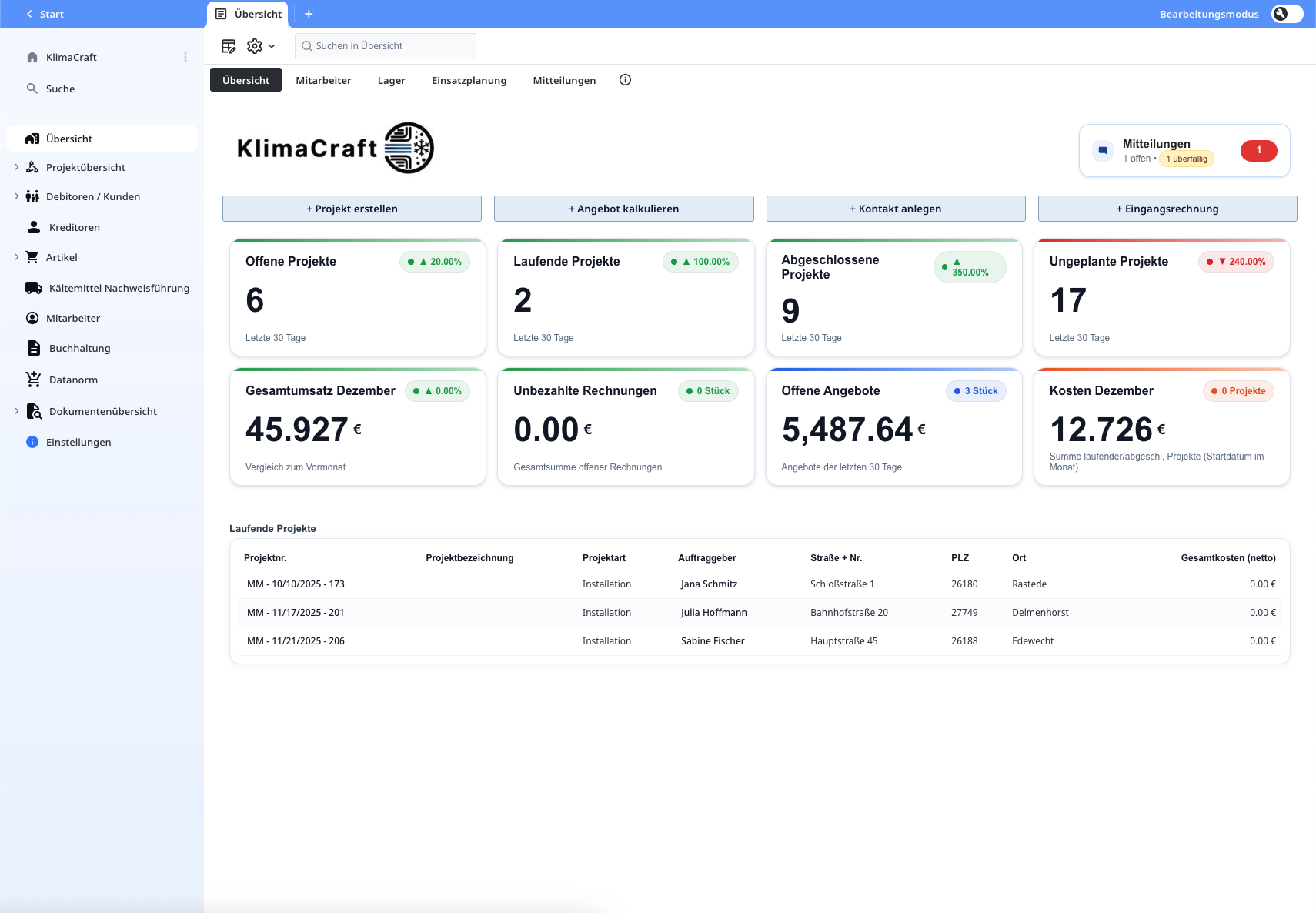This screenshot has width=1316, height=913.
Task: Click the + Kontakt anlegen button
Action: pos(896,208)
